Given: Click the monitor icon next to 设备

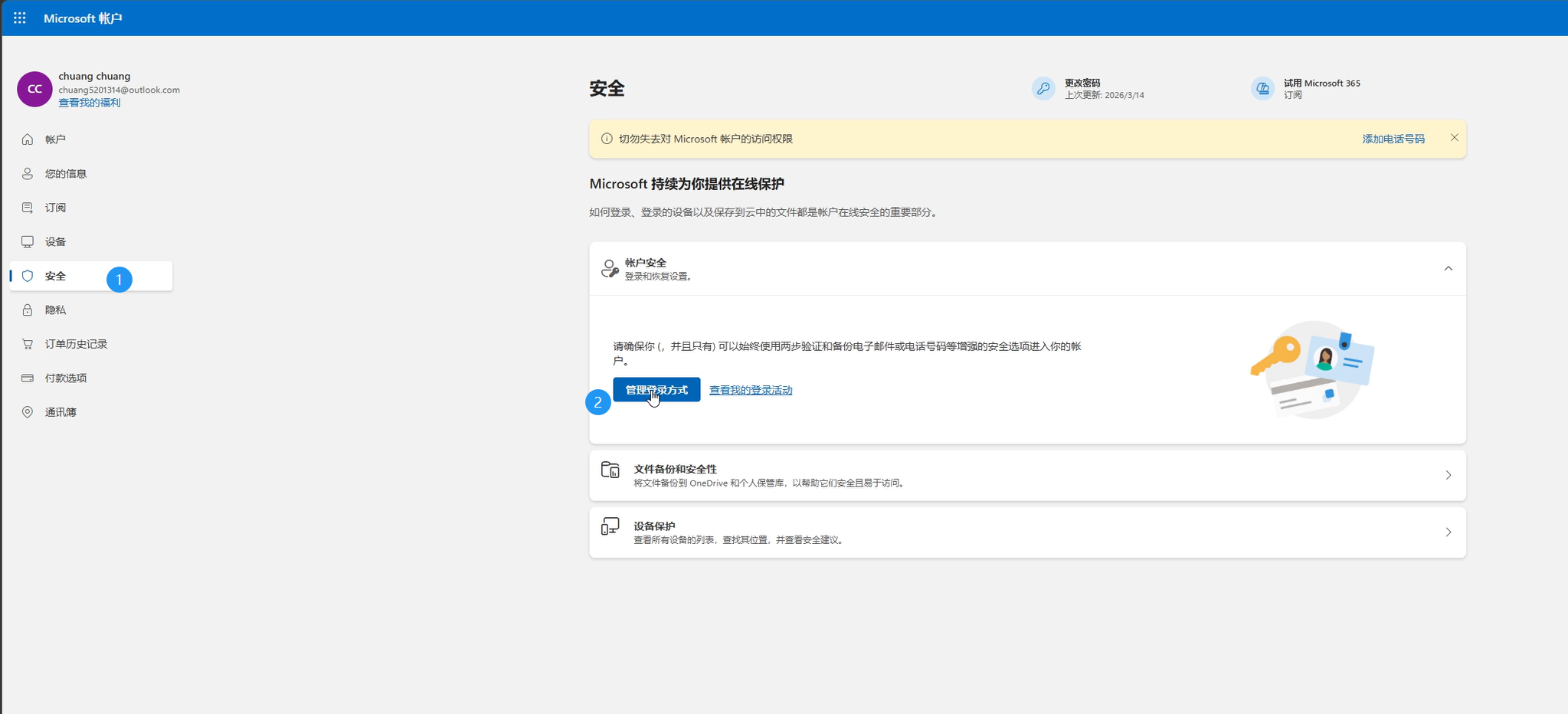Looking at the screenshot, I should click(28, 242).
